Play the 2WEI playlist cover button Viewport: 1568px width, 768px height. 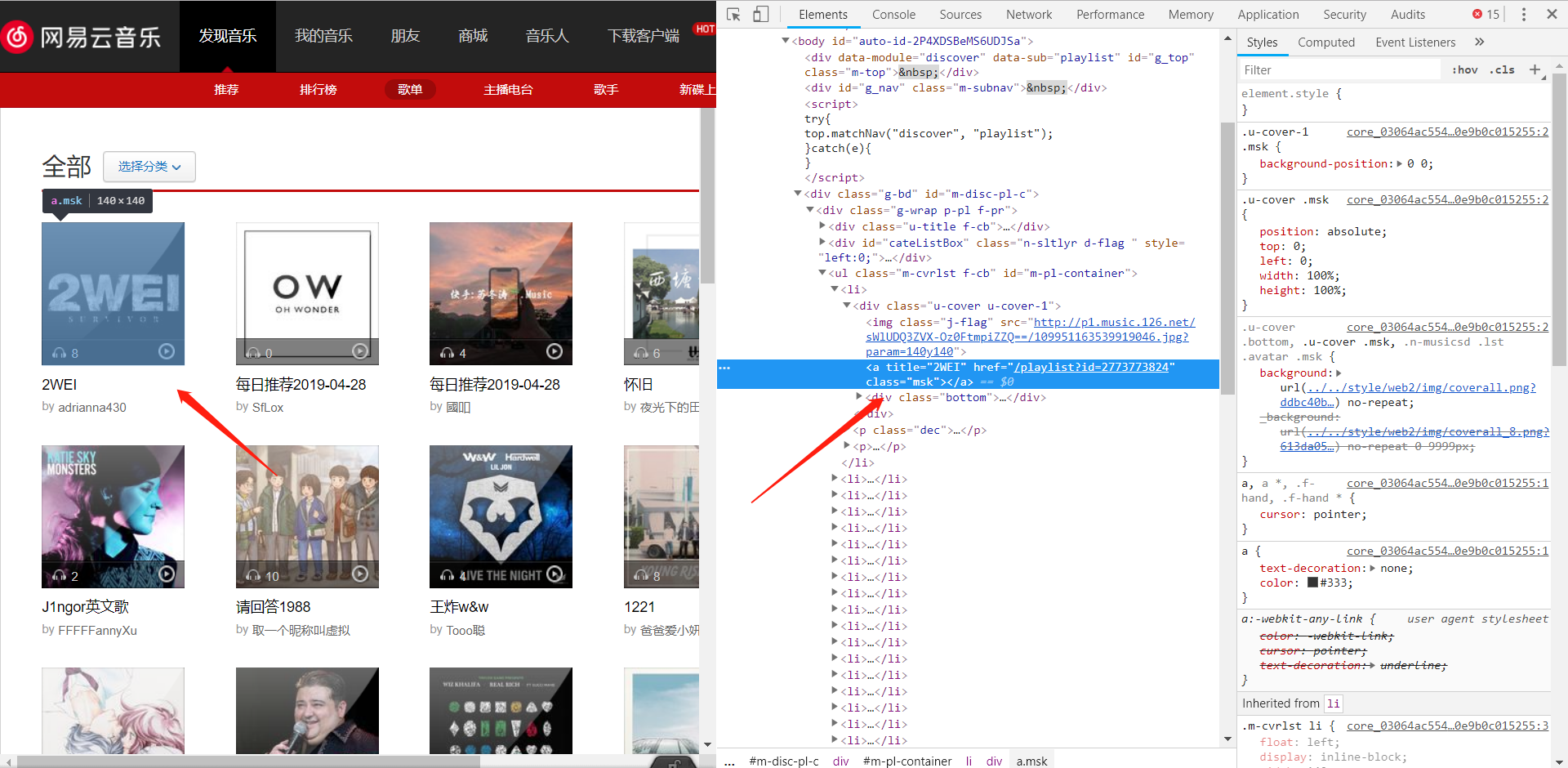click(x=167, y=351)
